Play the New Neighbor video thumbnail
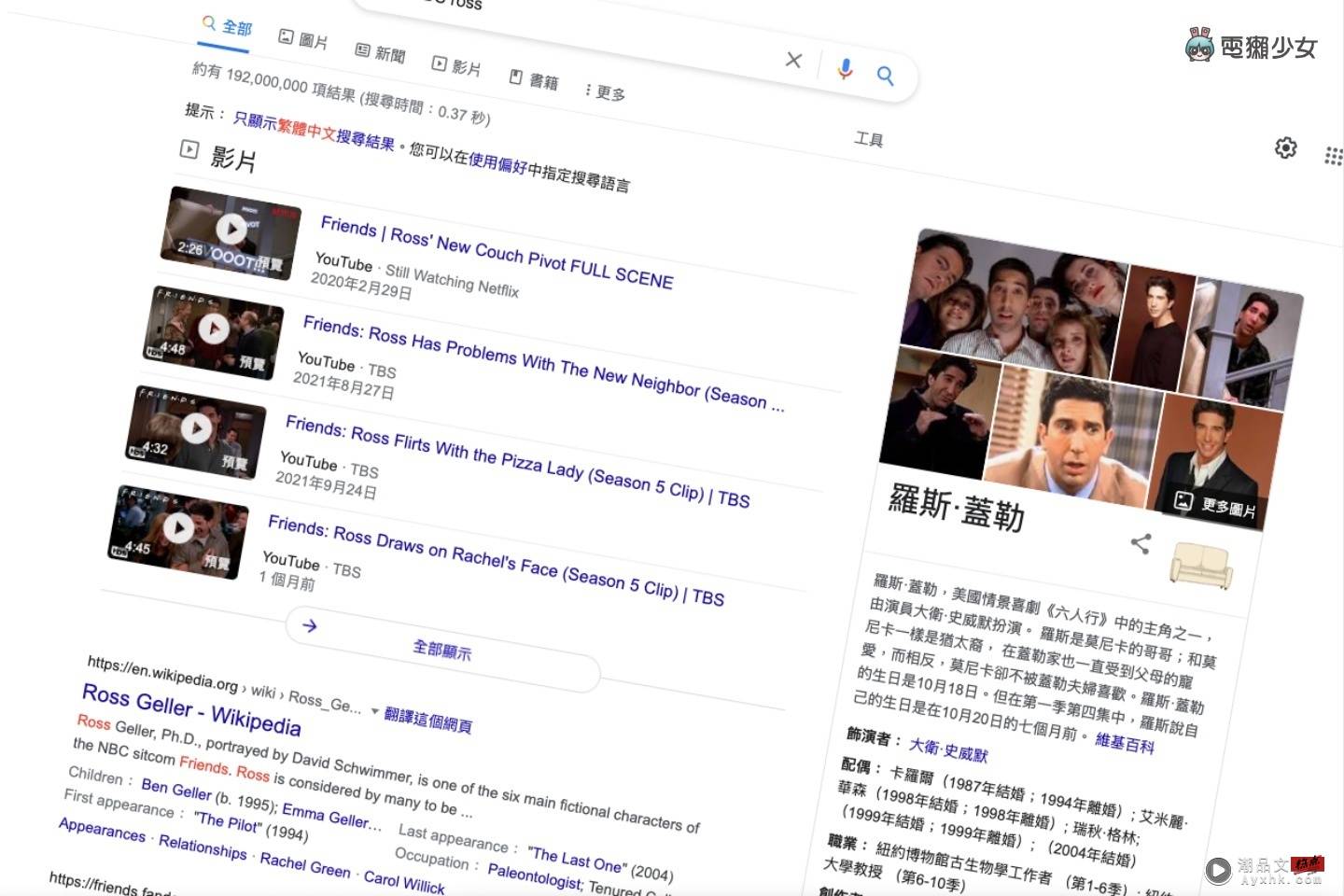The image size is (1344, 896). click(215, 333)
